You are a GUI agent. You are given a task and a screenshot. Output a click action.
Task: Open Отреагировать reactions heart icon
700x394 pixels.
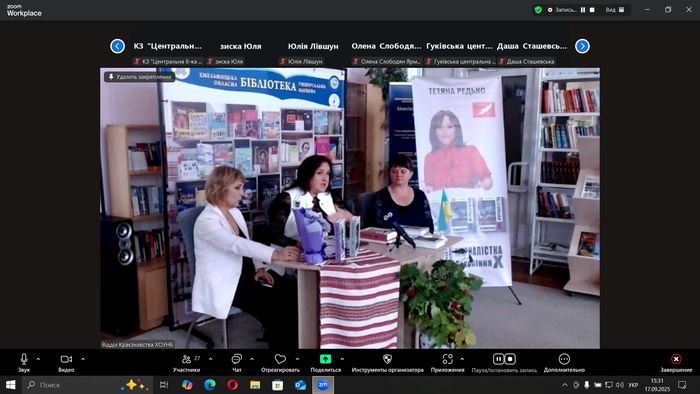(x=280, y=359)
